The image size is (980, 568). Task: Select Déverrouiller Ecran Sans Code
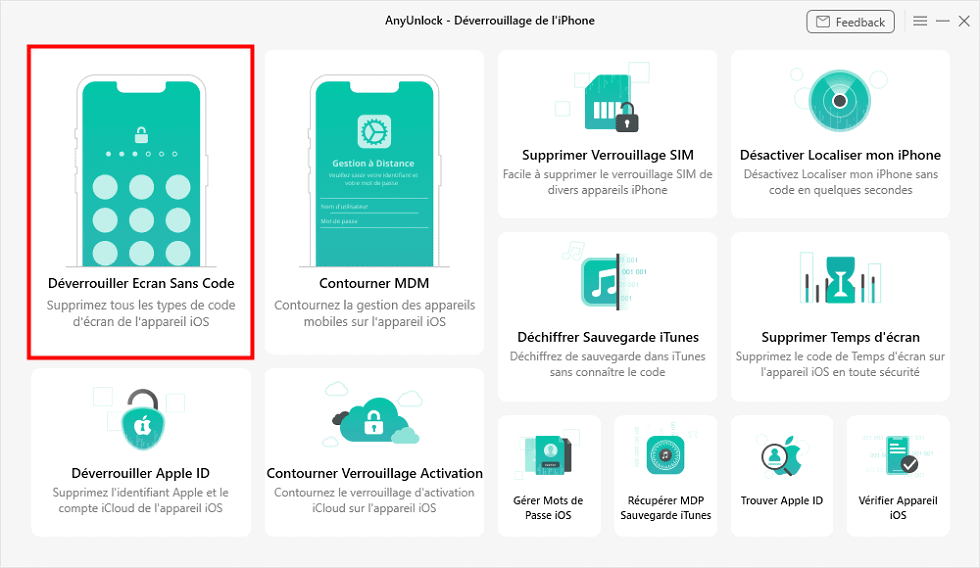point(141,283)
